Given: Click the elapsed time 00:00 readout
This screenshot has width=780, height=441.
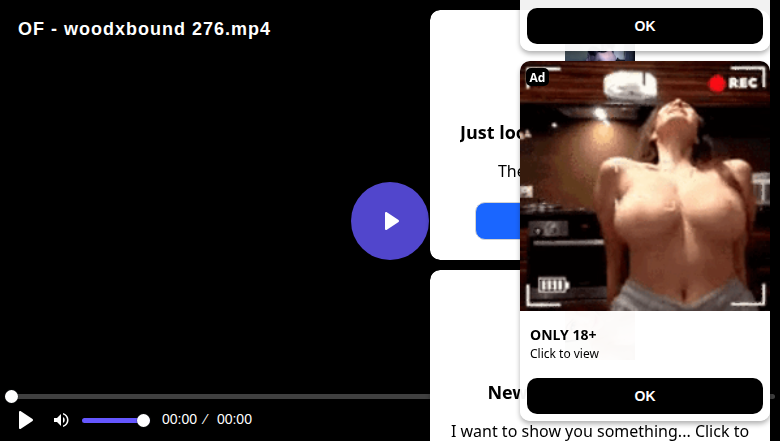Looking at the screenshot, I should (x=179, y=419).
